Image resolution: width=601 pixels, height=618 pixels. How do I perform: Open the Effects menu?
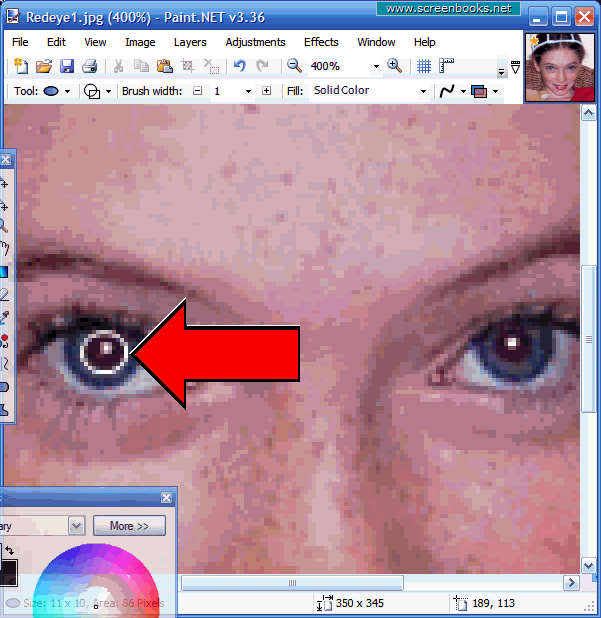coord(321,42)
